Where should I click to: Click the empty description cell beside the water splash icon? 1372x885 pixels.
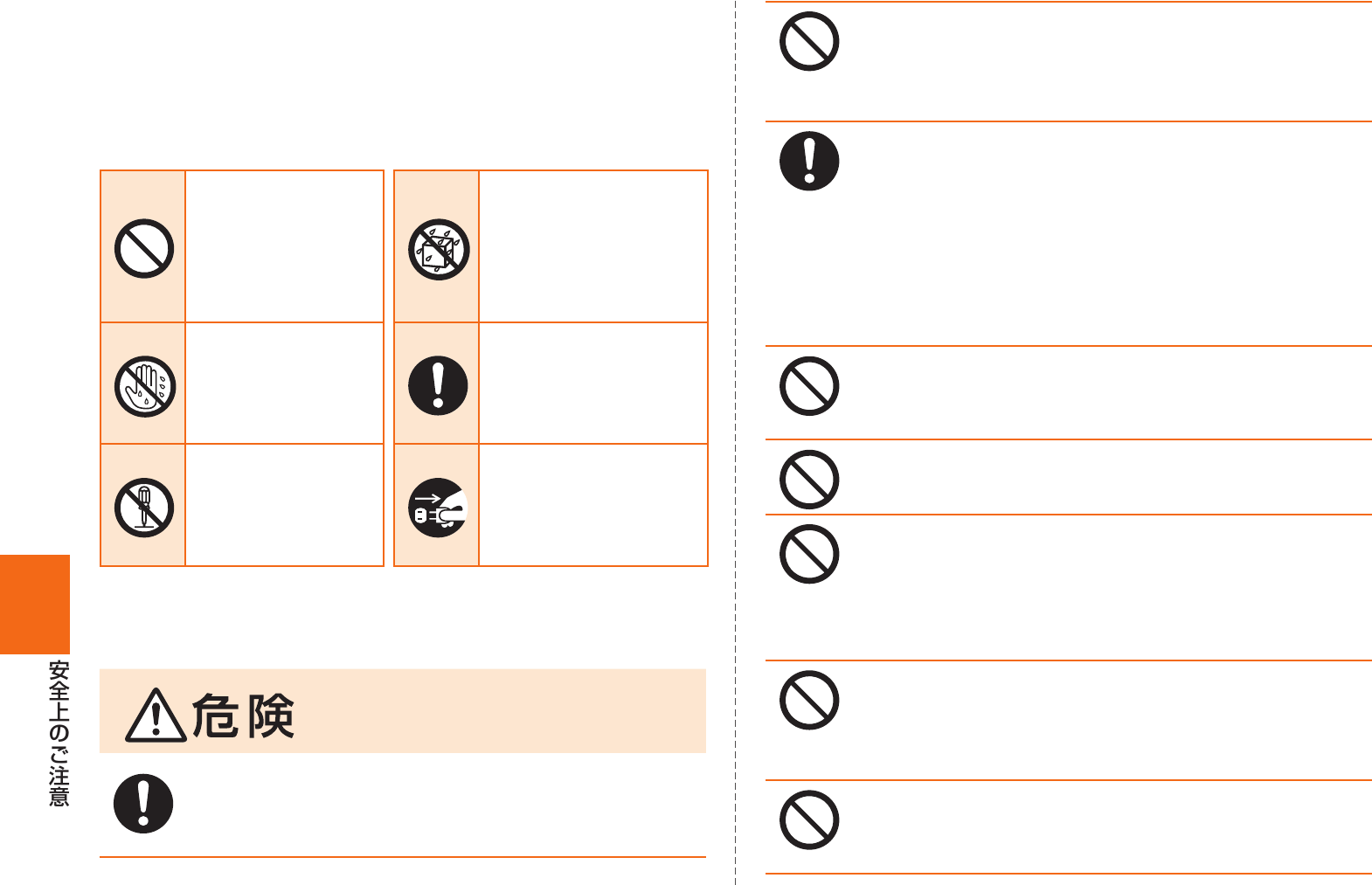tap(593, 246)
